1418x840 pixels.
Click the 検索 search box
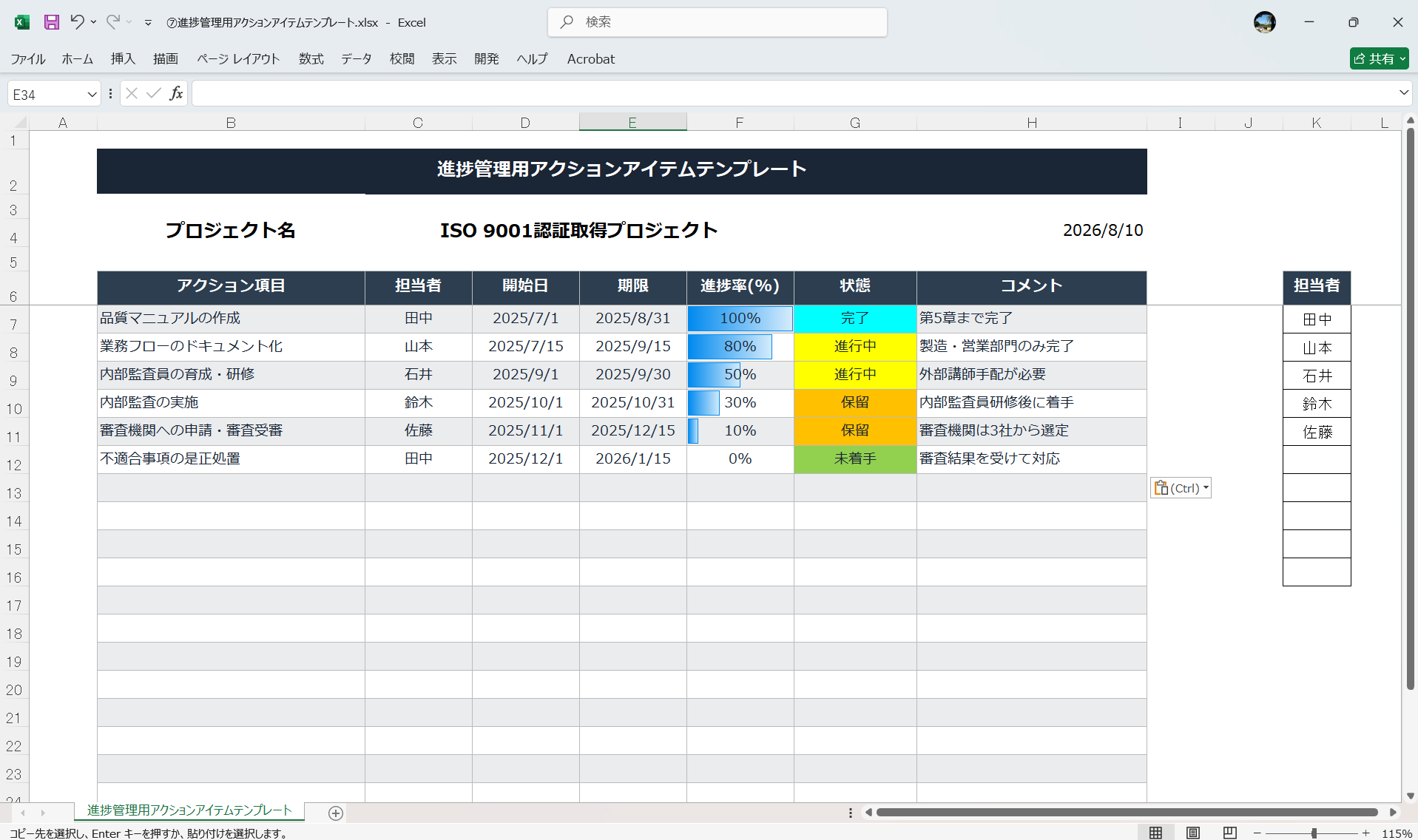click(x=718, y=22)
